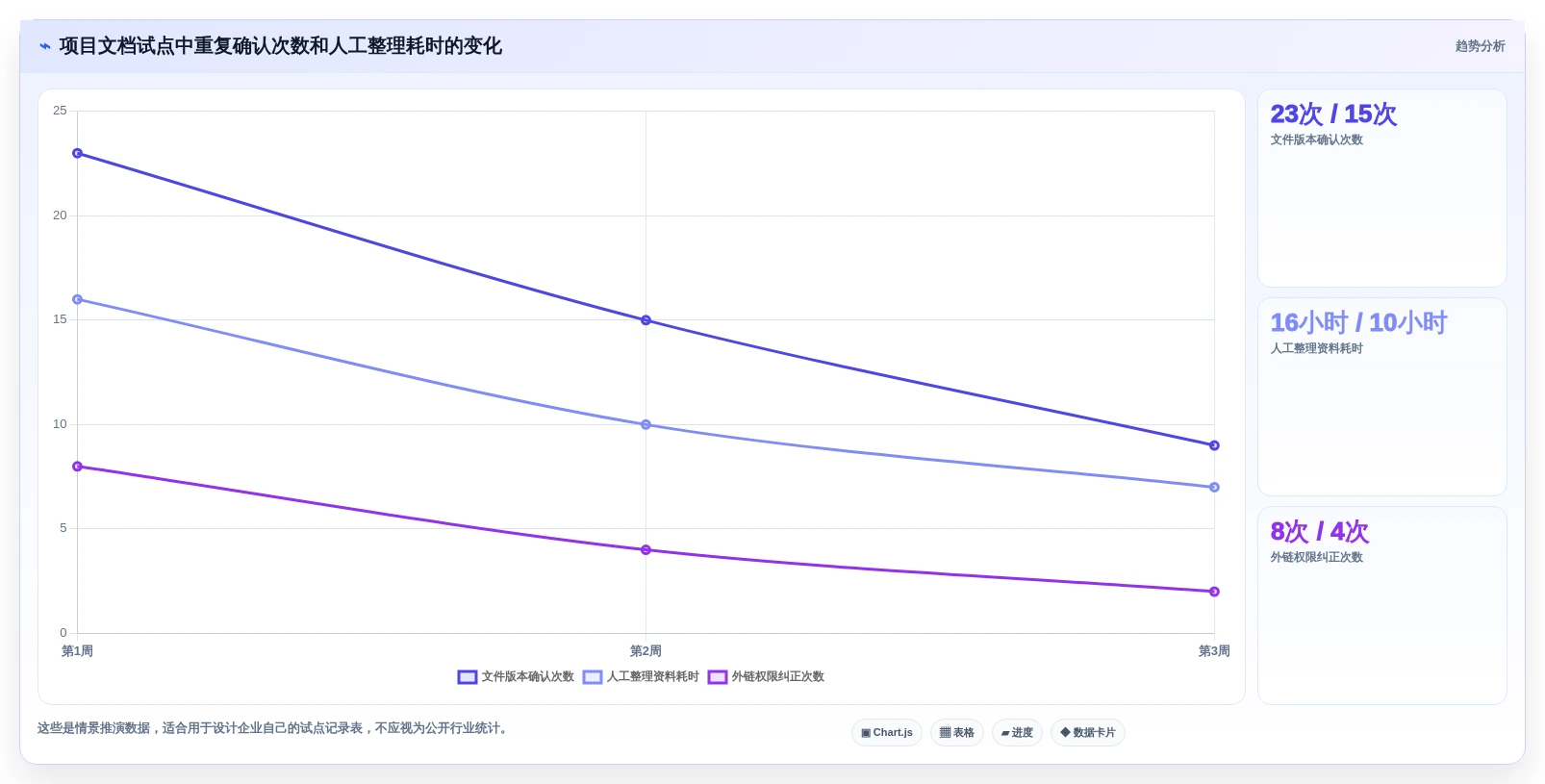Click the 第2周 x-axis label
1545x784 pixels.
tap(646, 651)
